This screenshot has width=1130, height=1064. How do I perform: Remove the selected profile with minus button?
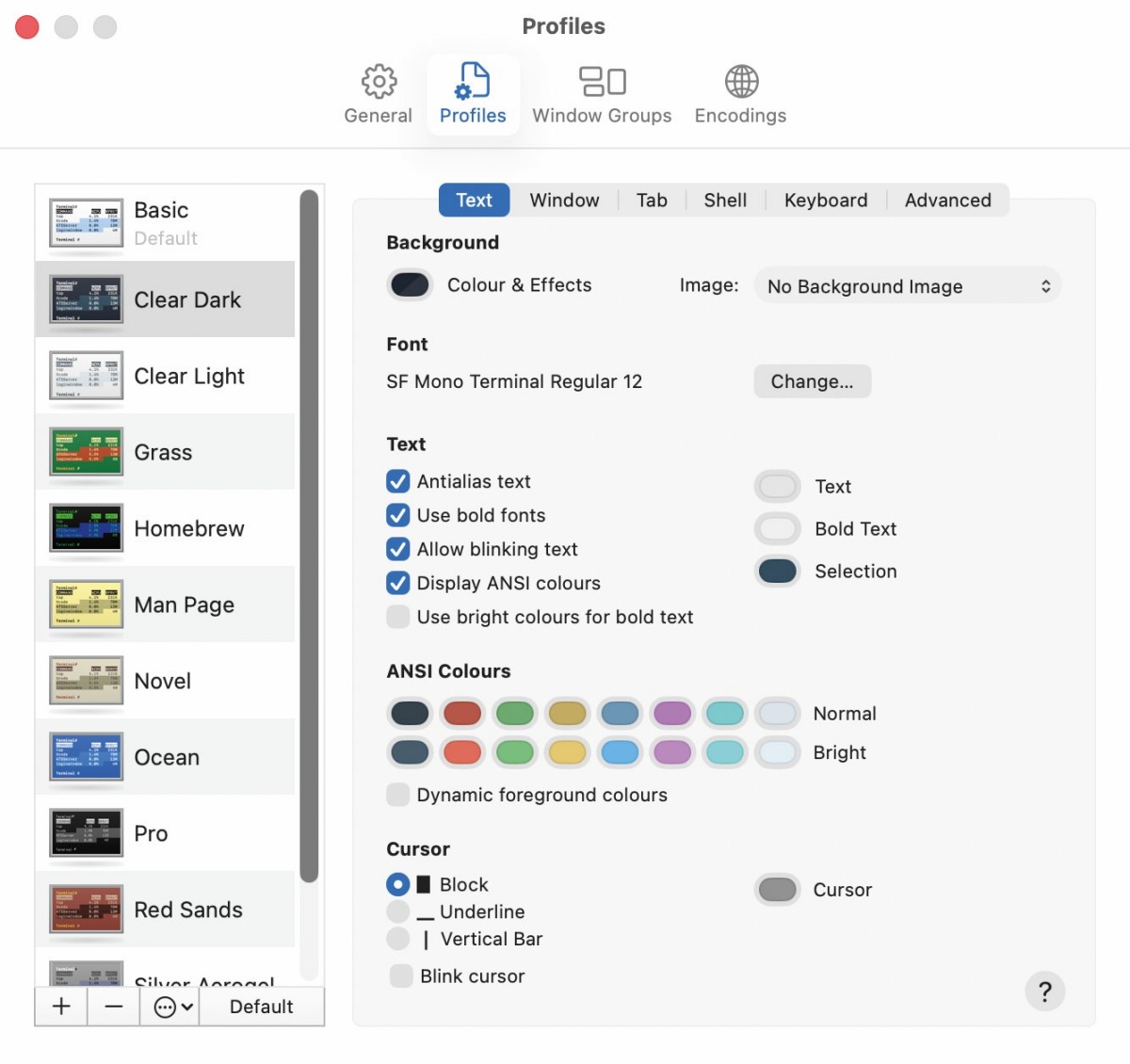(114, 1007)
